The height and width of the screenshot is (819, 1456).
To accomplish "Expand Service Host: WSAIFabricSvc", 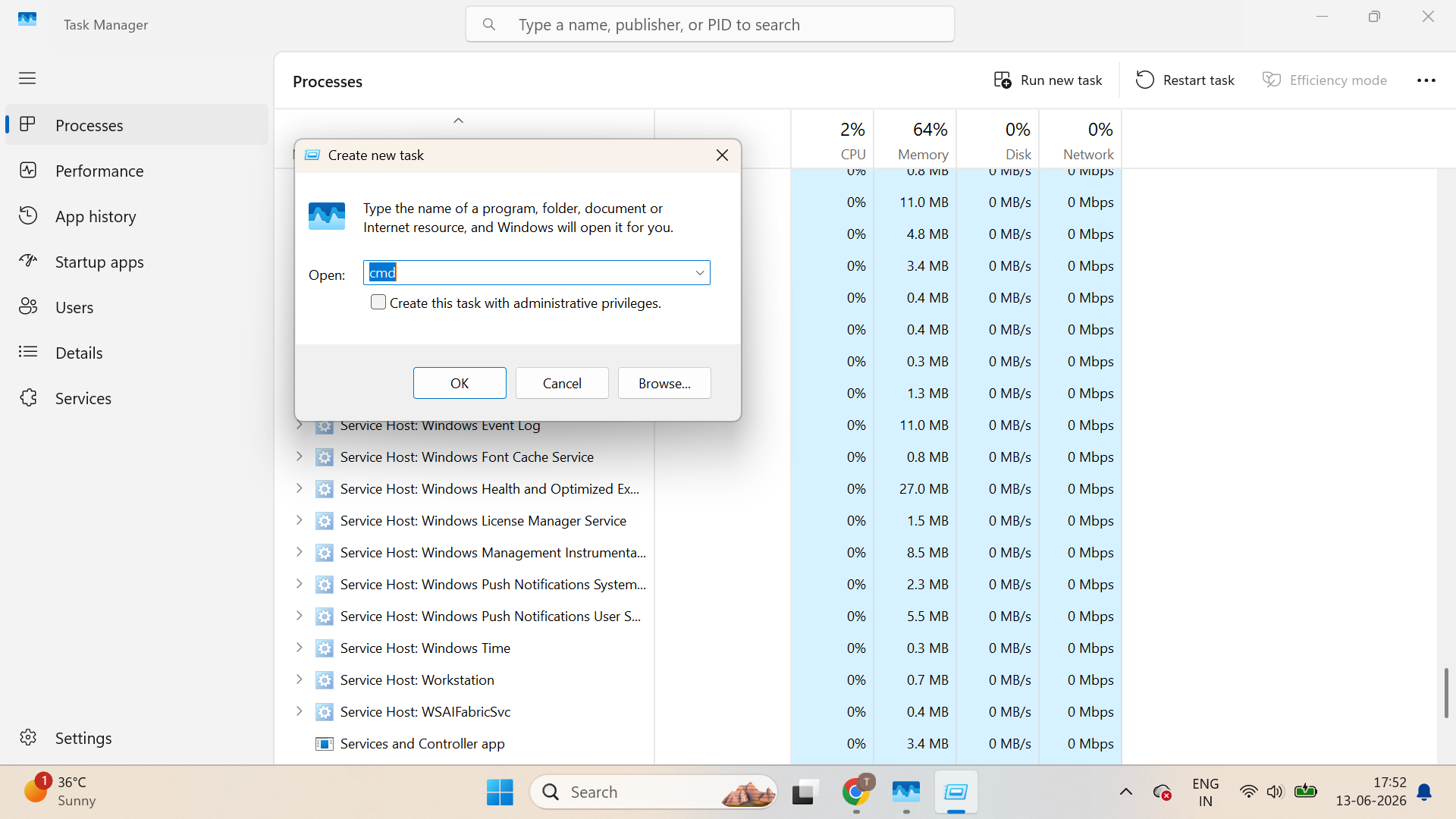I will point(299,711).
